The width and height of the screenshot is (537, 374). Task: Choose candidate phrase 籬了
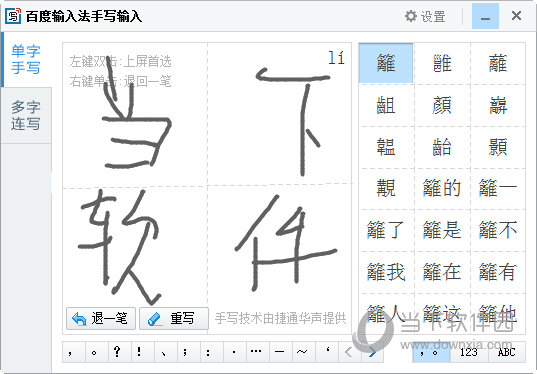pos(386,230)
